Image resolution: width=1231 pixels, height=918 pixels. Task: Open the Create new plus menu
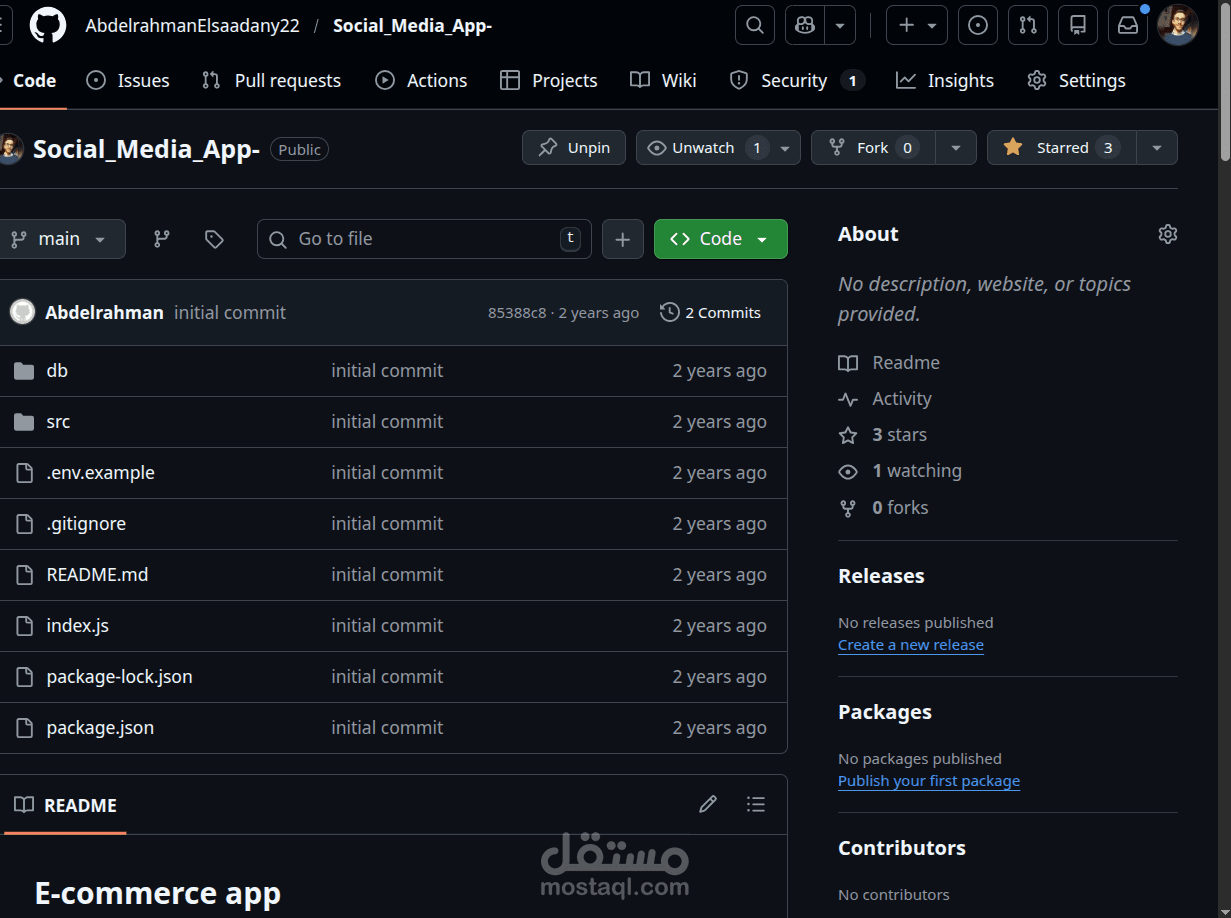pyautogui.click(x=917, y=25)
